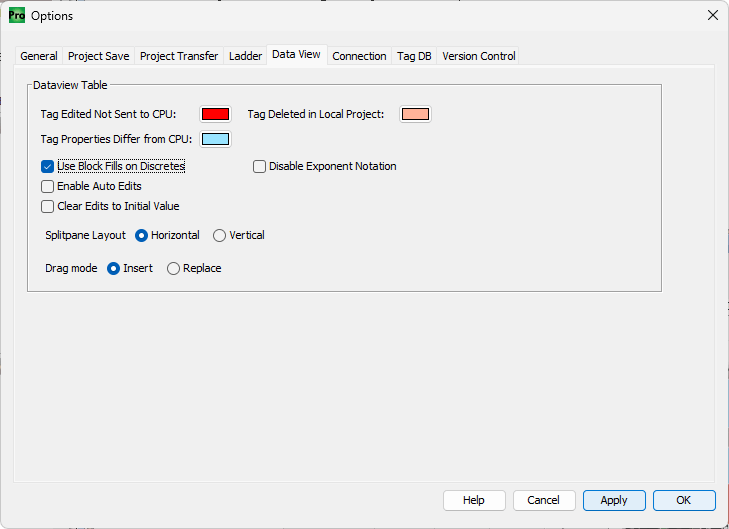Click the Pro application icon in title bar
This screenshot has height=529, width=729.
coord(16,15)
